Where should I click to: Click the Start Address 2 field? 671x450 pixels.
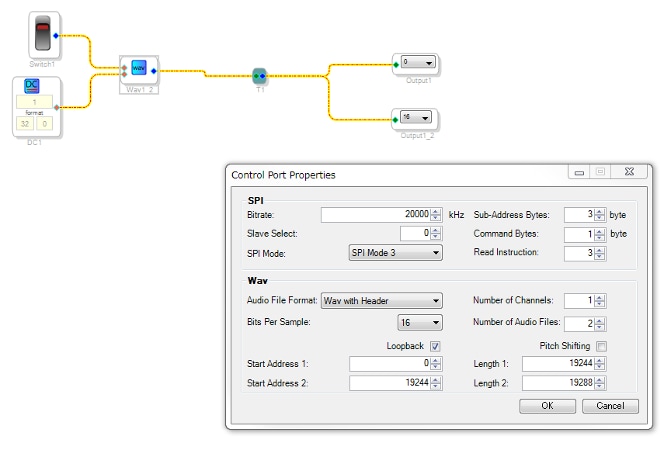390,383
